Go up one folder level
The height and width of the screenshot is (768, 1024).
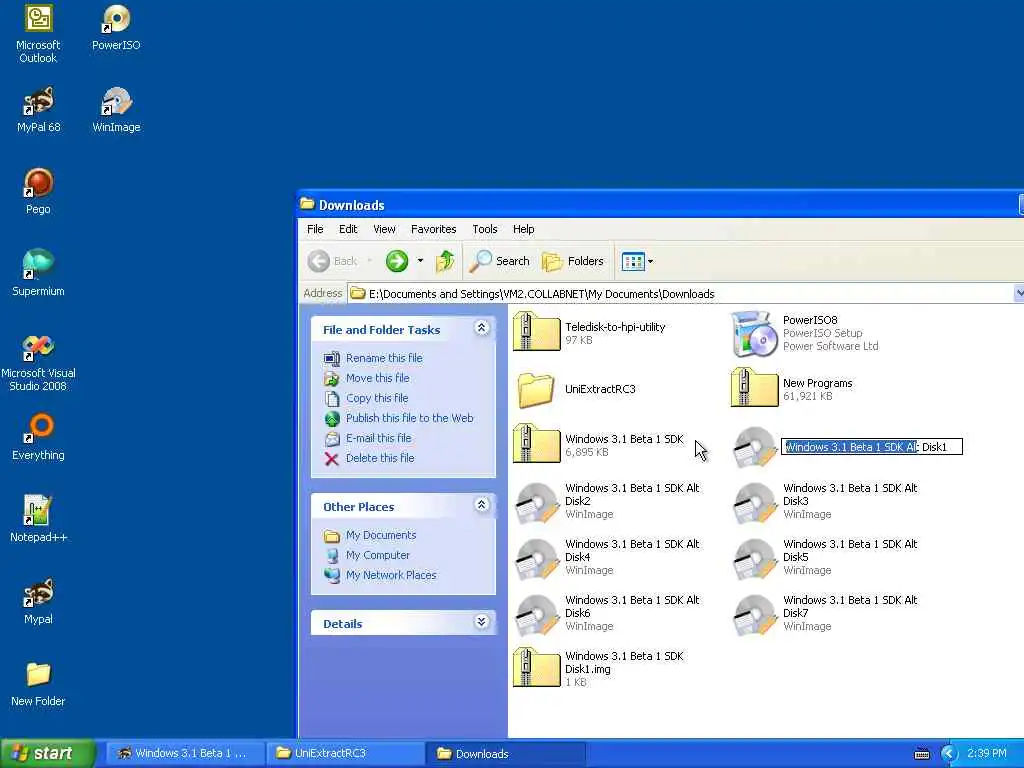445,261
